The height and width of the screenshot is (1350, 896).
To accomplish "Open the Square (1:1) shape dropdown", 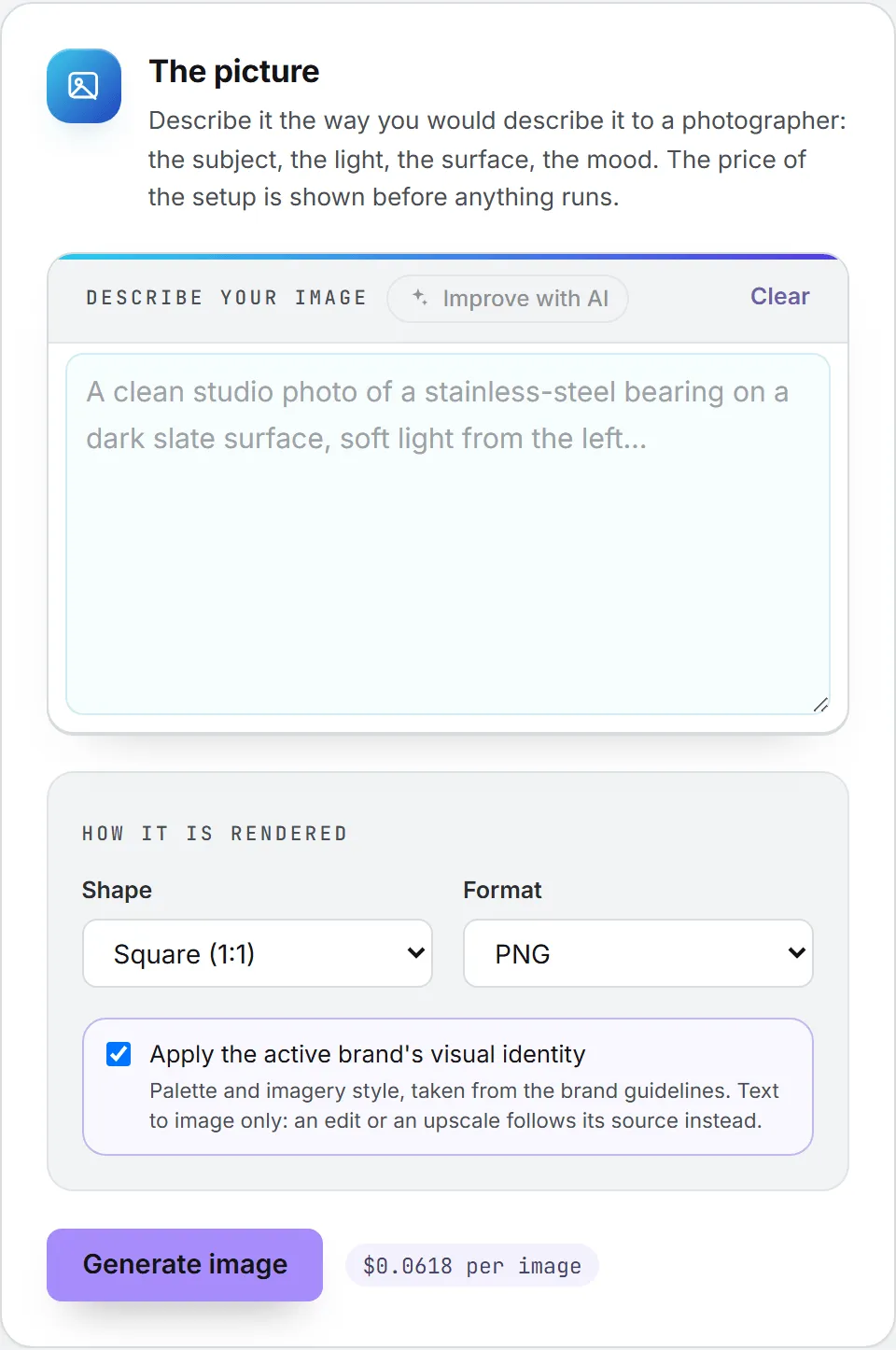I will 258,953.
